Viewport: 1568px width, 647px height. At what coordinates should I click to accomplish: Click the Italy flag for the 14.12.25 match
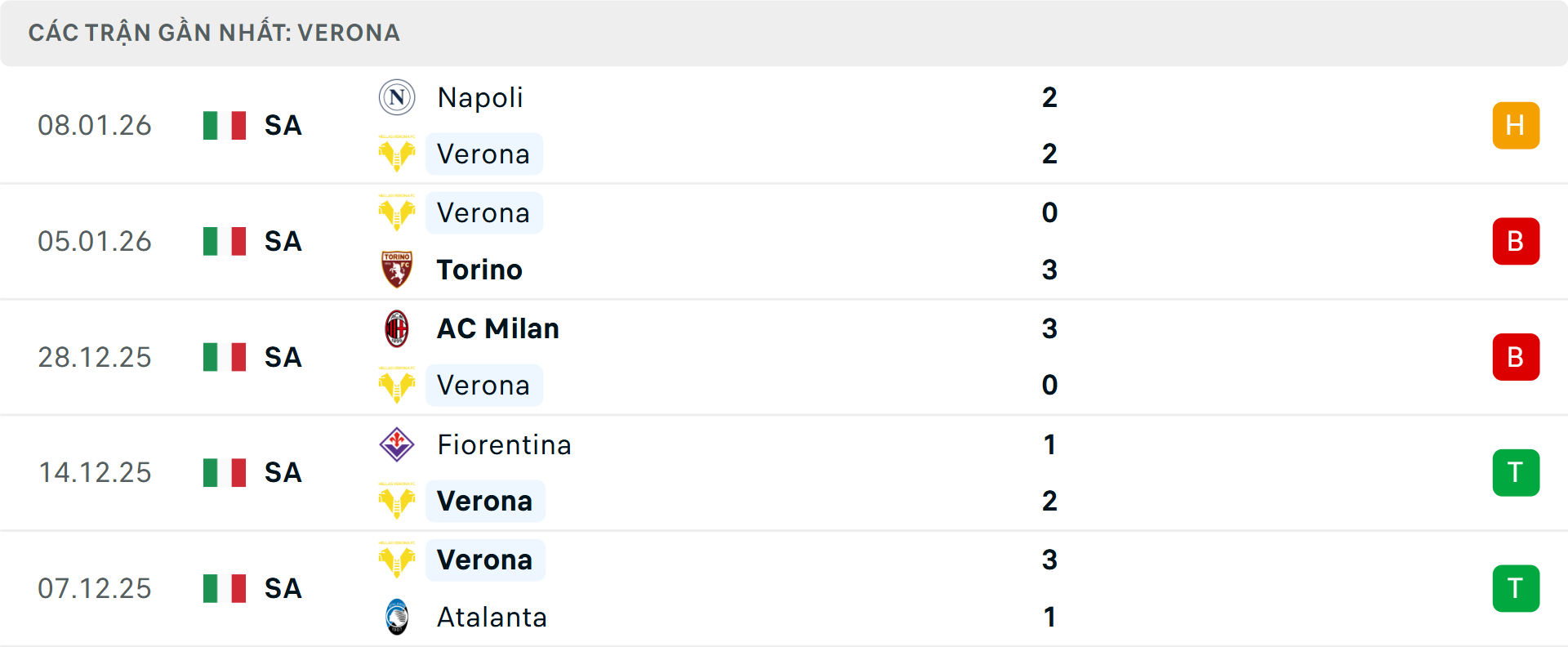(225, 472)
